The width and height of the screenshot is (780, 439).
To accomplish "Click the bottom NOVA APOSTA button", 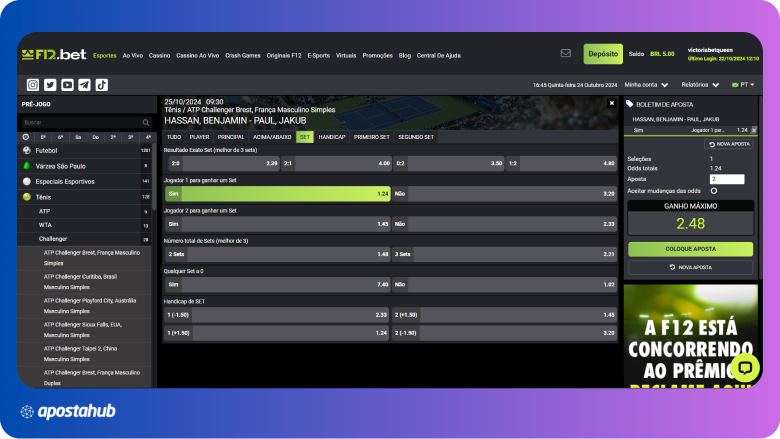I will click(690, 267).
